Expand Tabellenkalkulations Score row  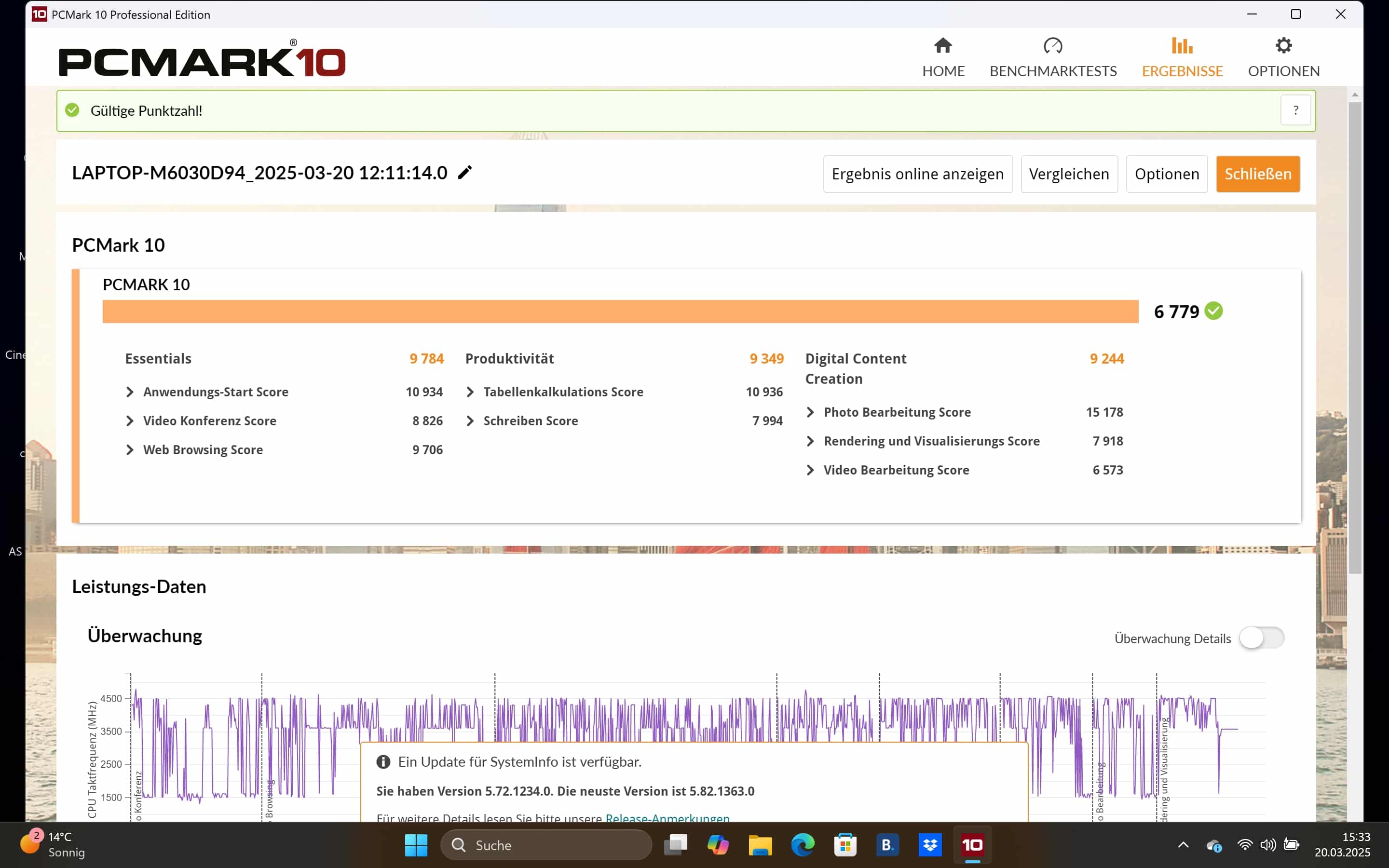pos(470,392)
